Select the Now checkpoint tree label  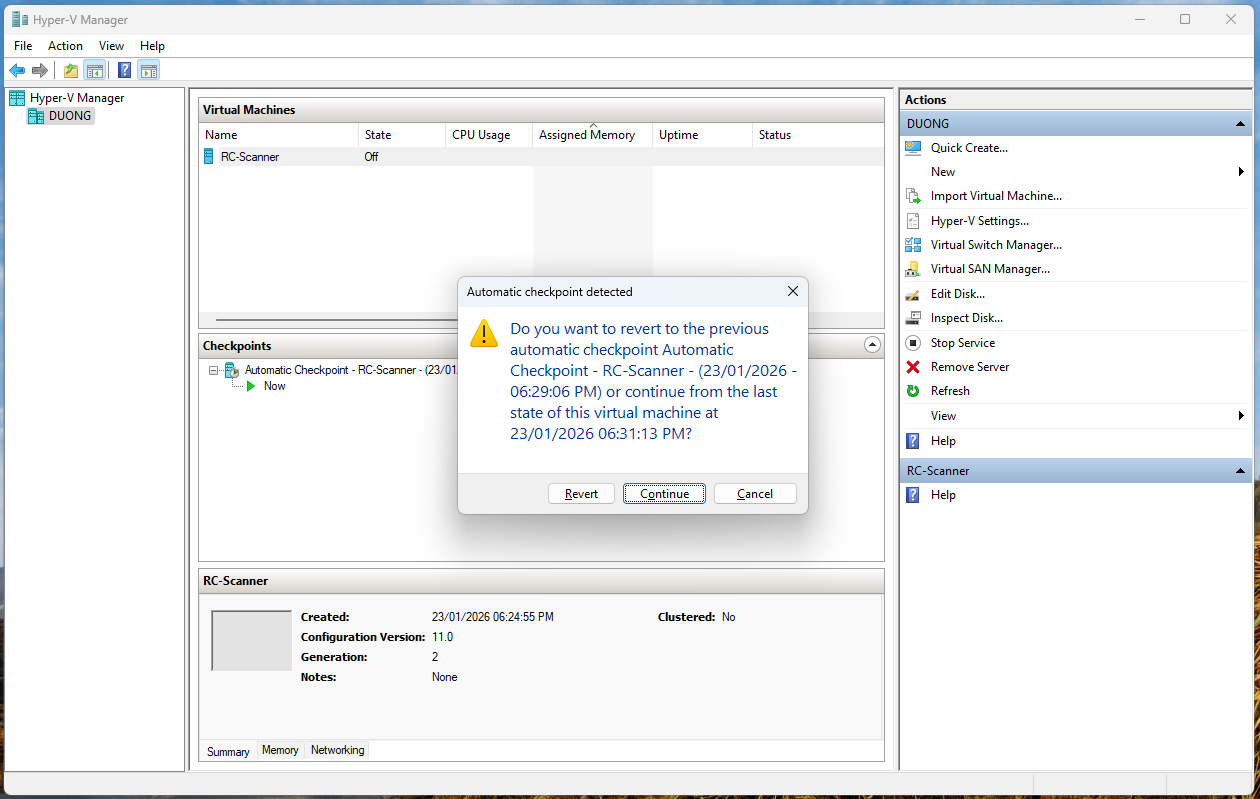tap(275, 386)
